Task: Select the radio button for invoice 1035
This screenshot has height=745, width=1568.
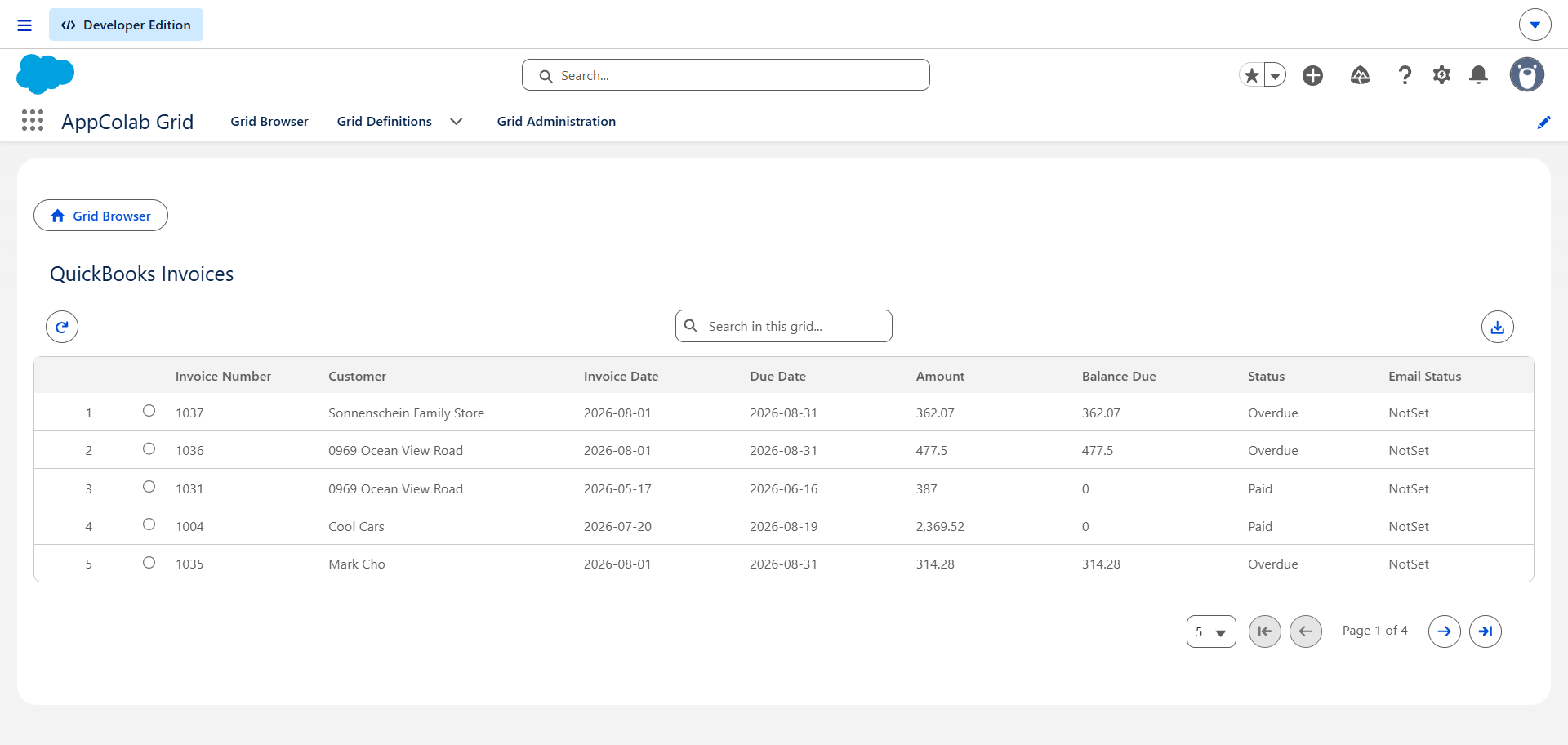Action: tap(149, 562)
